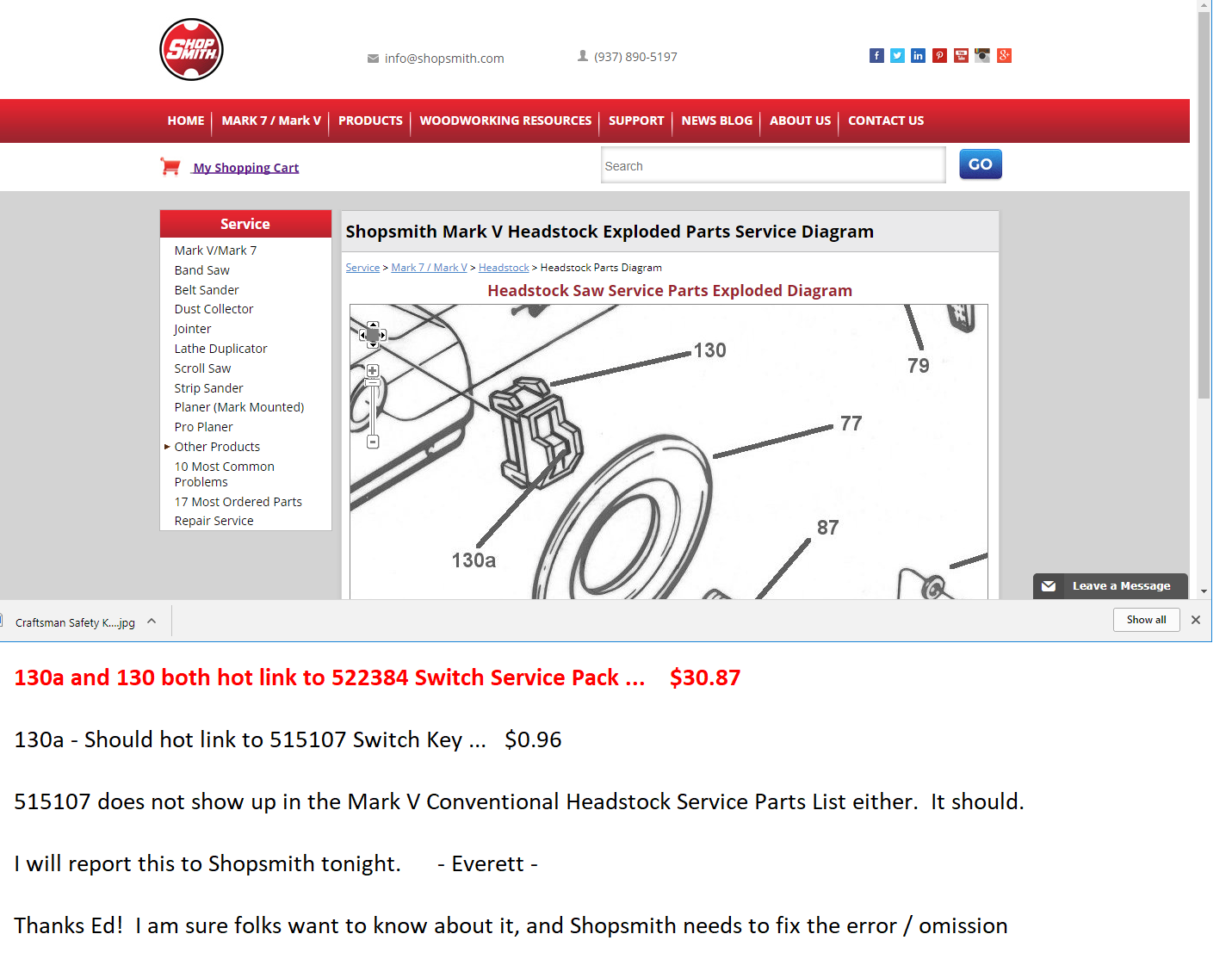
Task: Close the downloads bar
Action: tap(1195, 620)
